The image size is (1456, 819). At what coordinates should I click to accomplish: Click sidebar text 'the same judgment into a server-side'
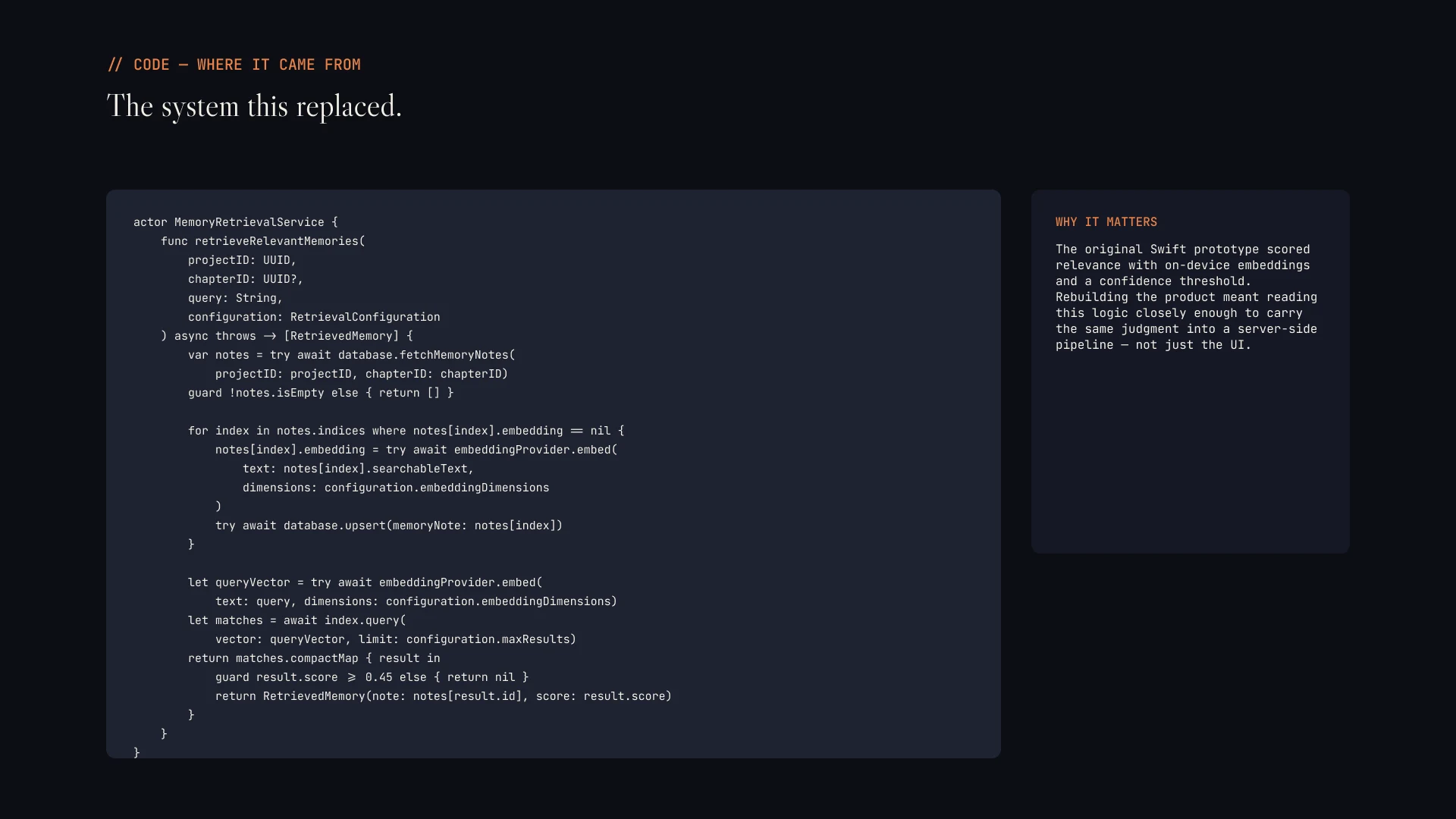click(x=1187, y=329)
